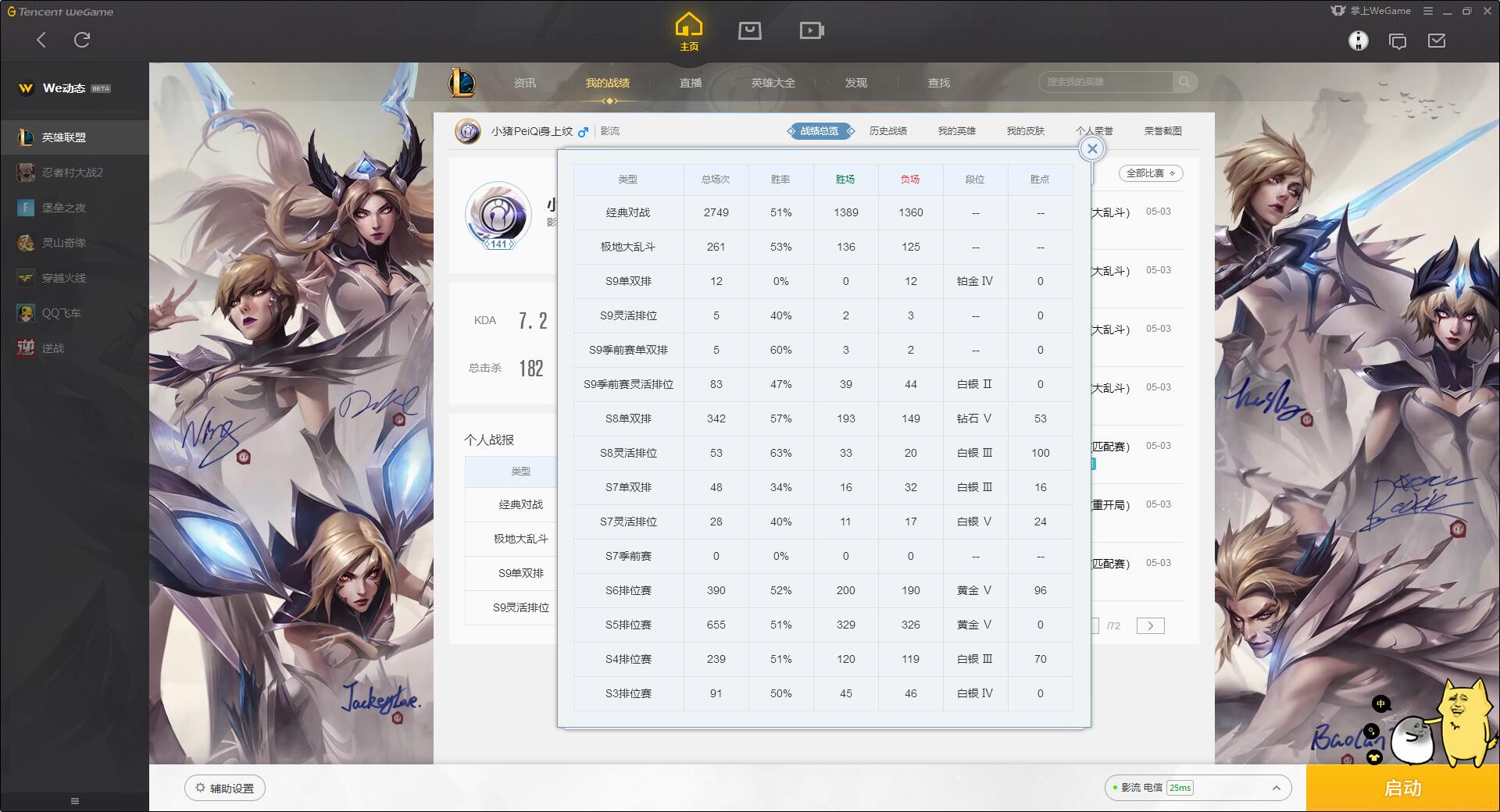Open the hamburger menu in title bar
Screen dimensions: 1500x812
(1428, 11)
